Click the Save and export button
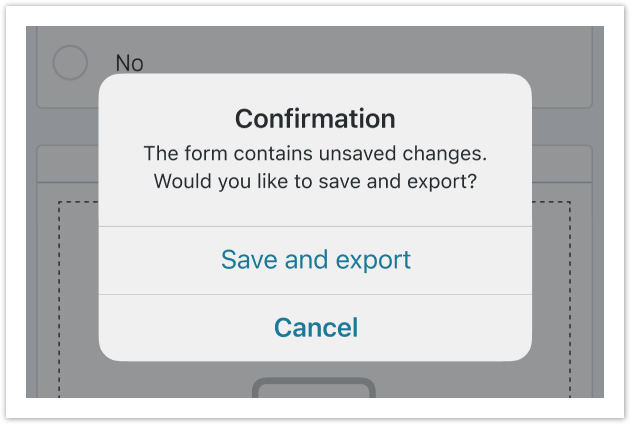 315,260
